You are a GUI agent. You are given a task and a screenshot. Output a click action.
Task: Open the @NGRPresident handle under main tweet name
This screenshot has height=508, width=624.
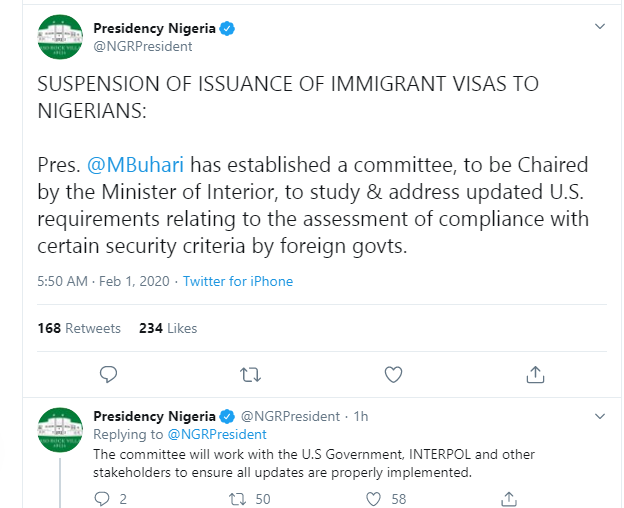click(x=142, y=47)
